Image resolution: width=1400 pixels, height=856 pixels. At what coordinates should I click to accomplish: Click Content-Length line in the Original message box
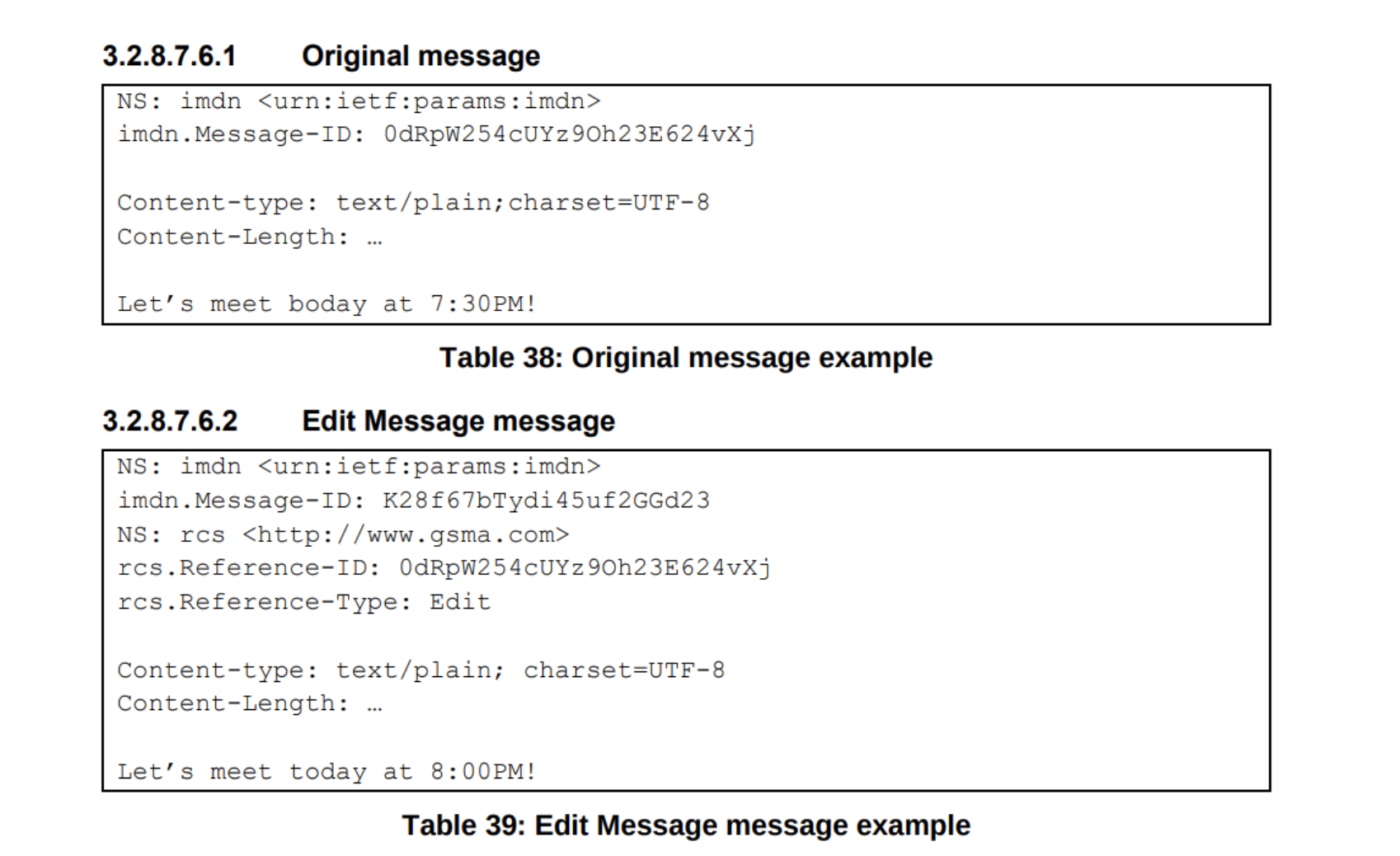click(249, 238)
